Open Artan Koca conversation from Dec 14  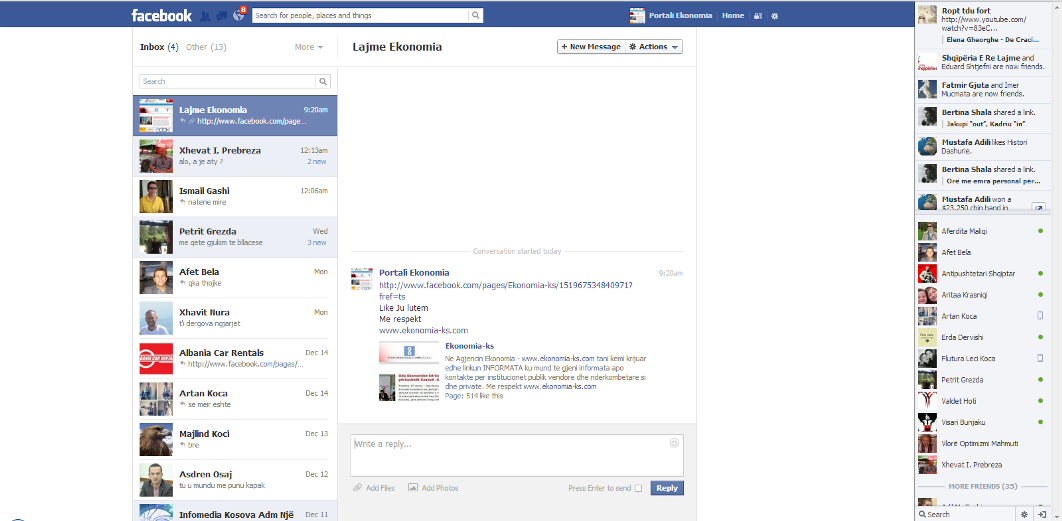pyautogui.click(x=235, y=399)
